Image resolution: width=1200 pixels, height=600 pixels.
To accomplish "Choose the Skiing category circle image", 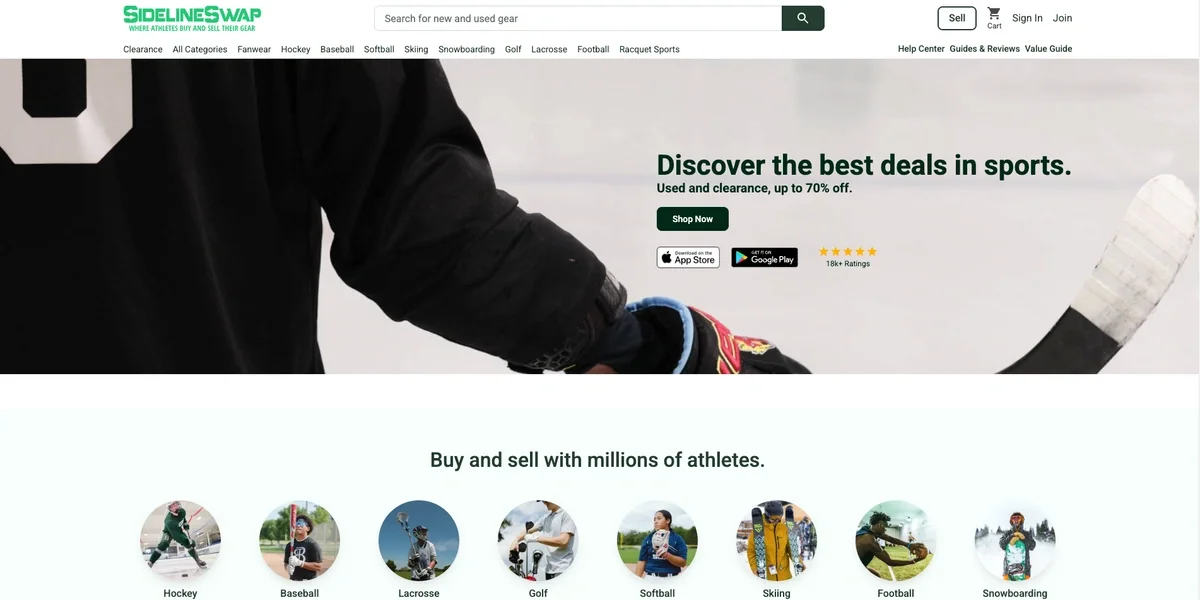I will tap(777, 541).
